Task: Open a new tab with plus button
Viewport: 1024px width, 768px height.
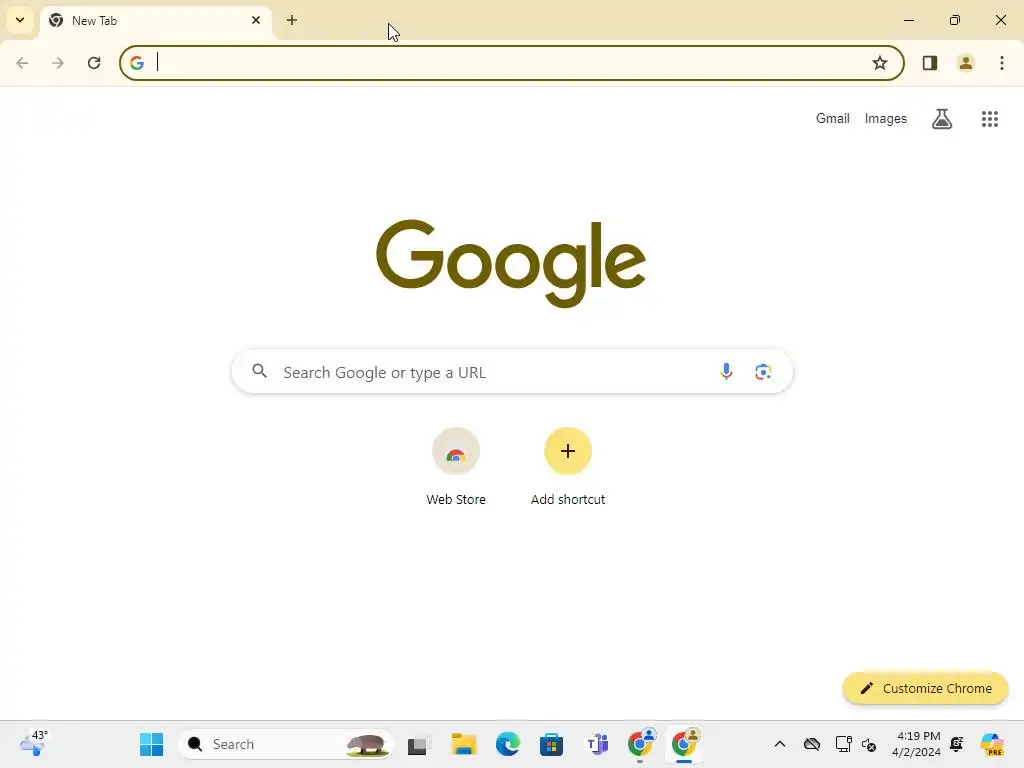Action: (292, 20)
